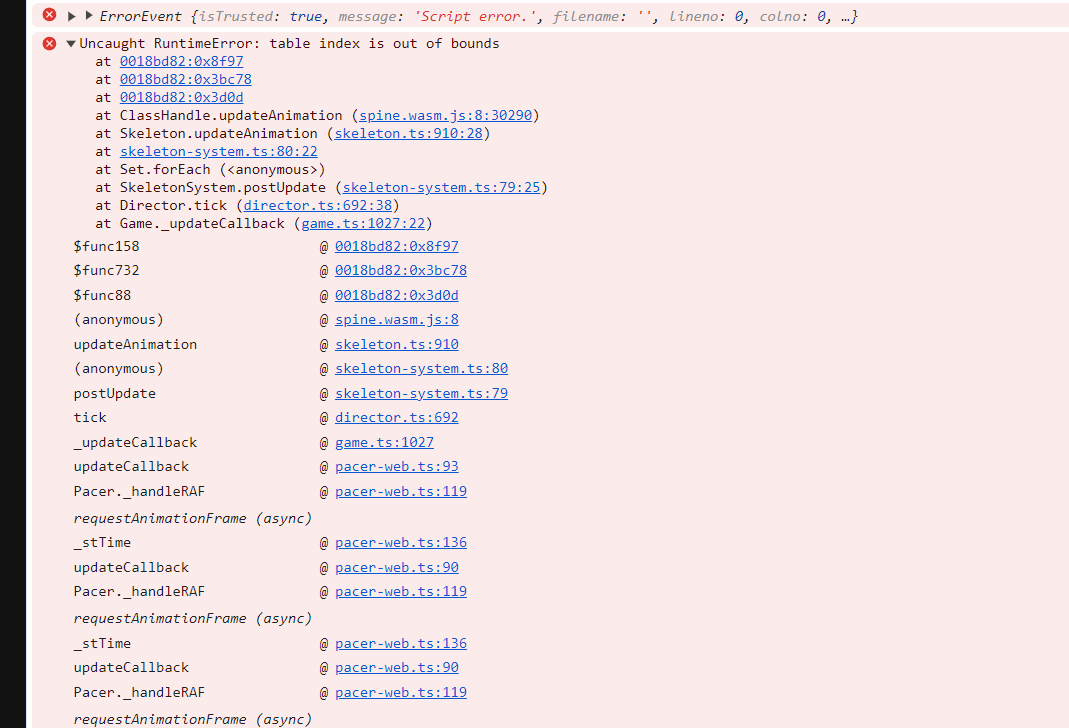Screen dimensions: 1069x728
Task: Open 0018bd82:0x3bc78 link in the 'at' stack lines
Action: click(185, 79)
